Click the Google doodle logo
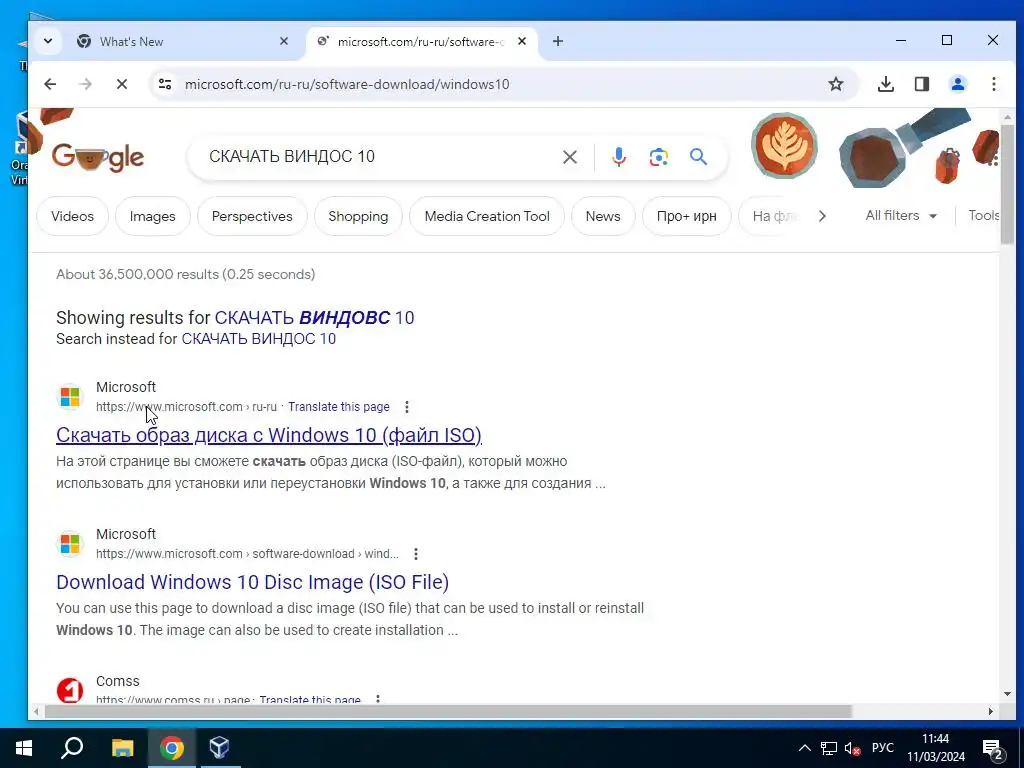Screen dimensions: 1024x768 tap(98, 157)
